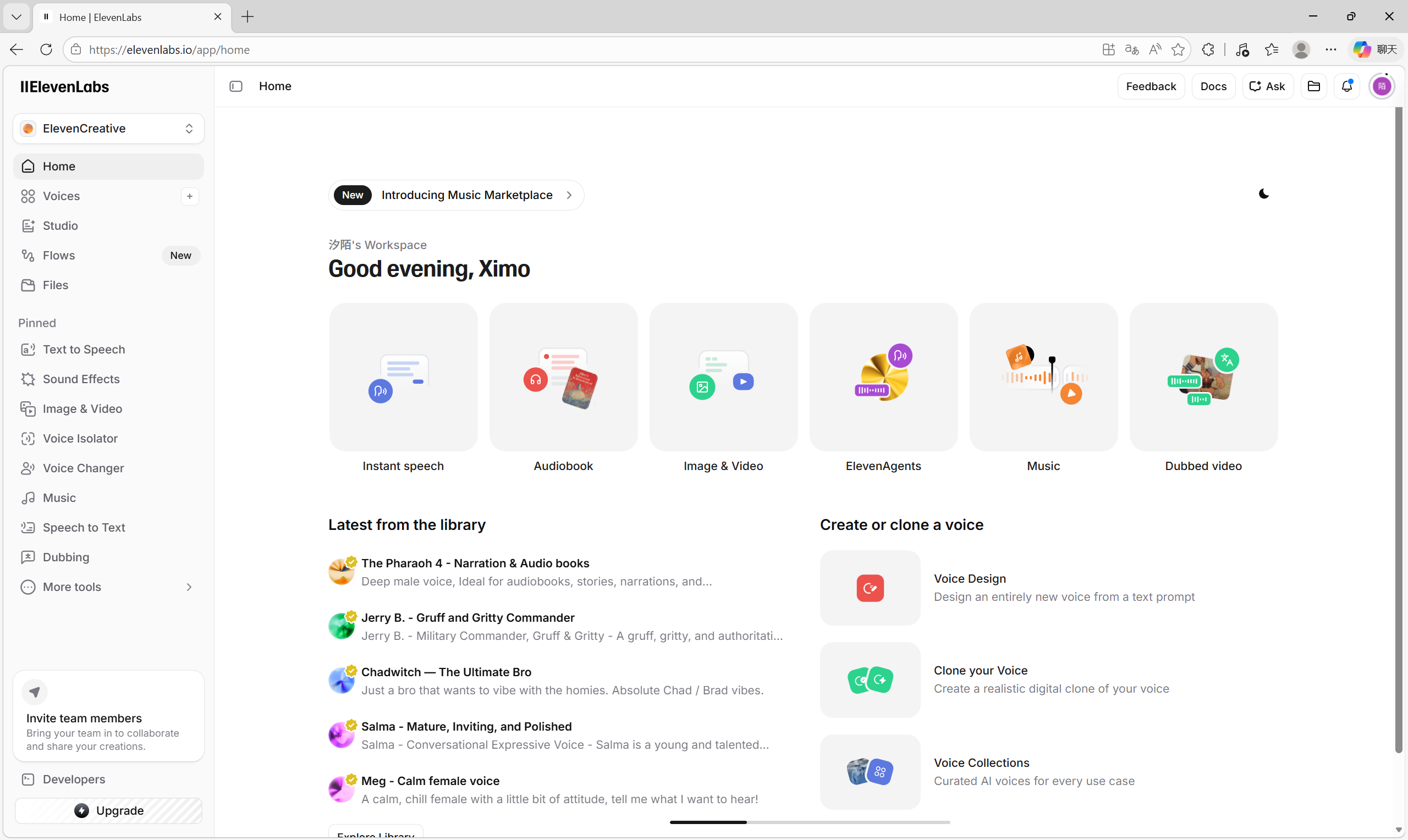Open Voices in the sidebar

click(96, 196)
